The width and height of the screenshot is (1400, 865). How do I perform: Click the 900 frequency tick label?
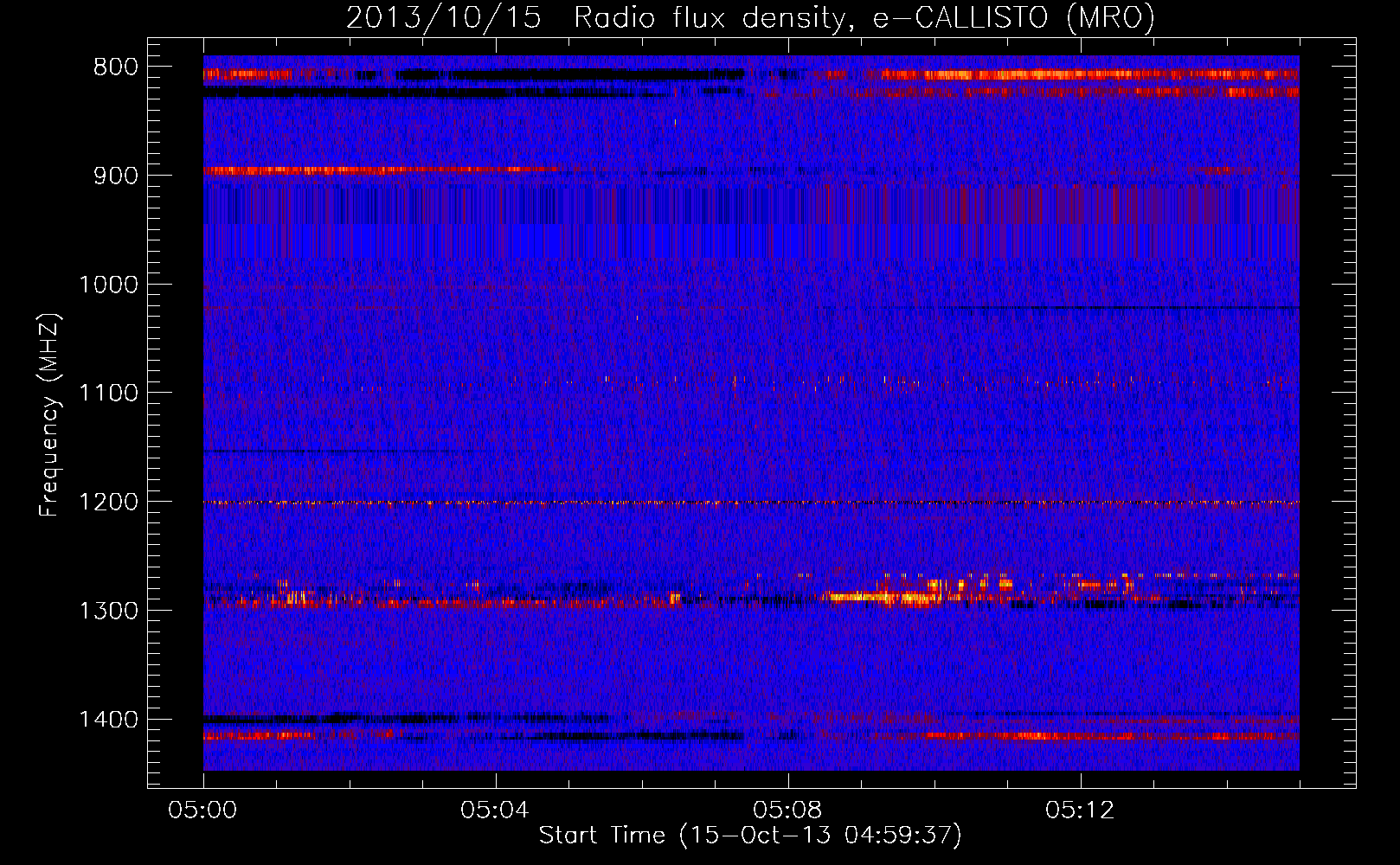tap(116, 176)
